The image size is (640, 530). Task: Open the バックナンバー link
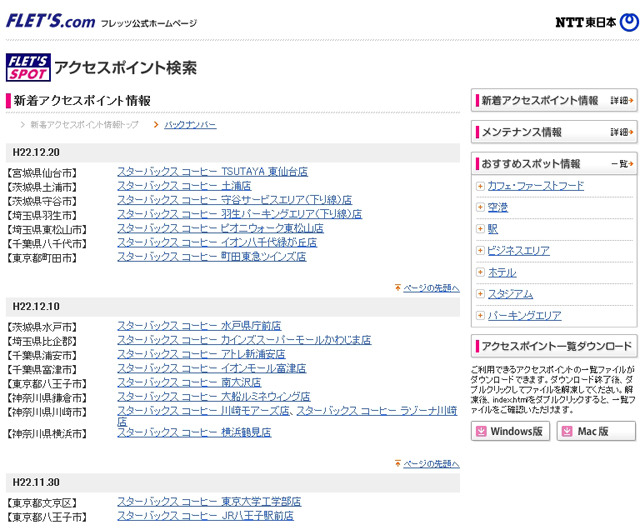190,125
